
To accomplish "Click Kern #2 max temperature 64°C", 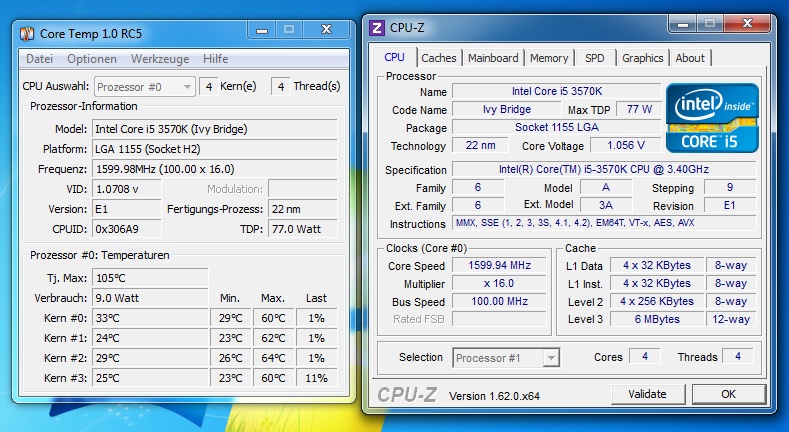I will tap(273, 358).
